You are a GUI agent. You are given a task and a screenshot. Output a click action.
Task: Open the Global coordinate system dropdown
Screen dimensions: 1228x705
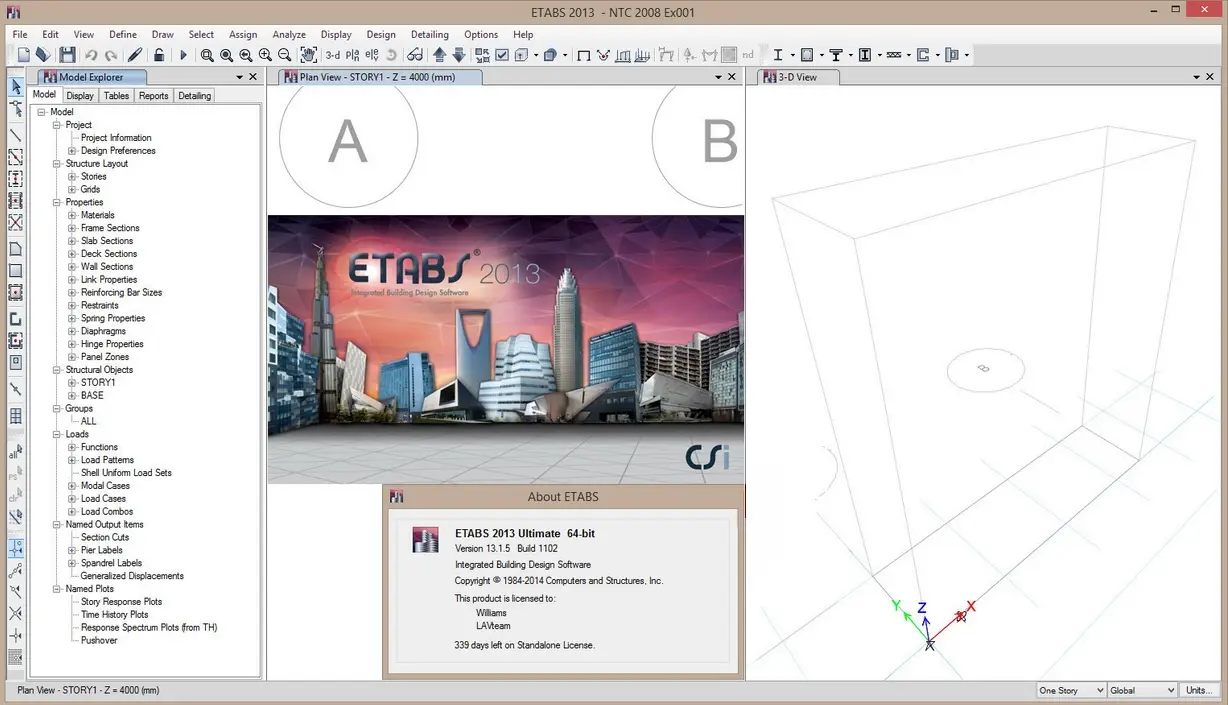[1143, 690]
